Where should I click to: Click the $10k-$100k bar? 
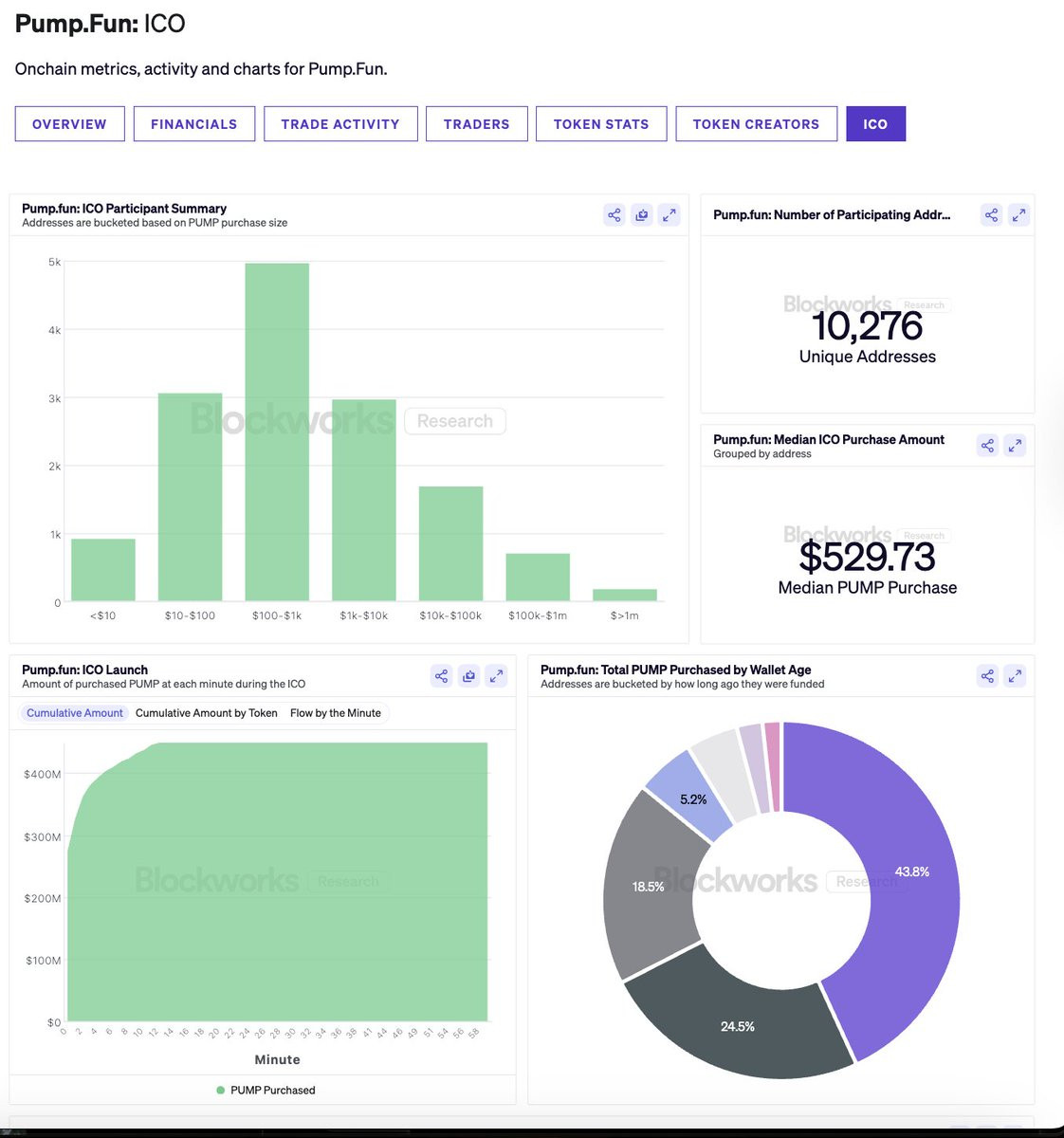(x=451, y=543)
